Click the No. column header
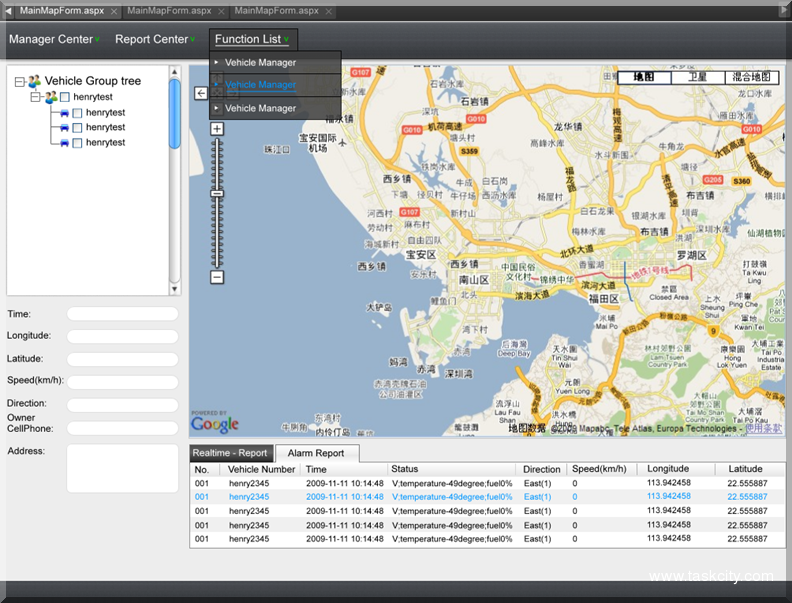The width and height of the screenshot is (792, 603). (202, 469)
